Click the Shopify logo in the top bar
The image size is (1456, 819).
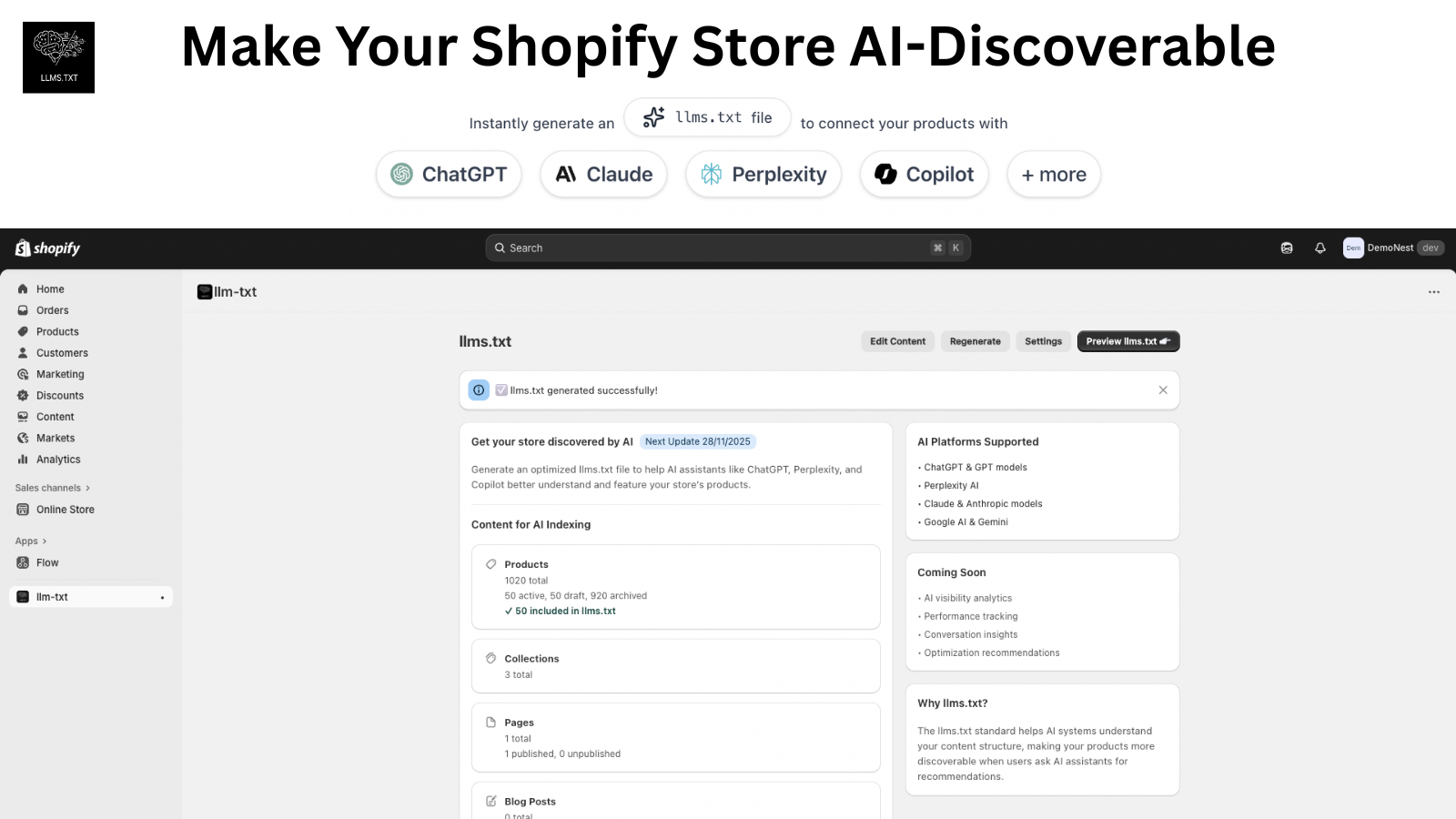[45, 248]
